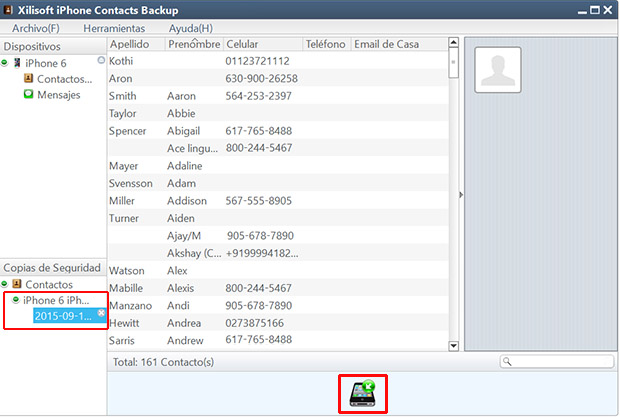
Task: Delete the 2015-09-1... backup with its X icon
Action: (102, 313)
